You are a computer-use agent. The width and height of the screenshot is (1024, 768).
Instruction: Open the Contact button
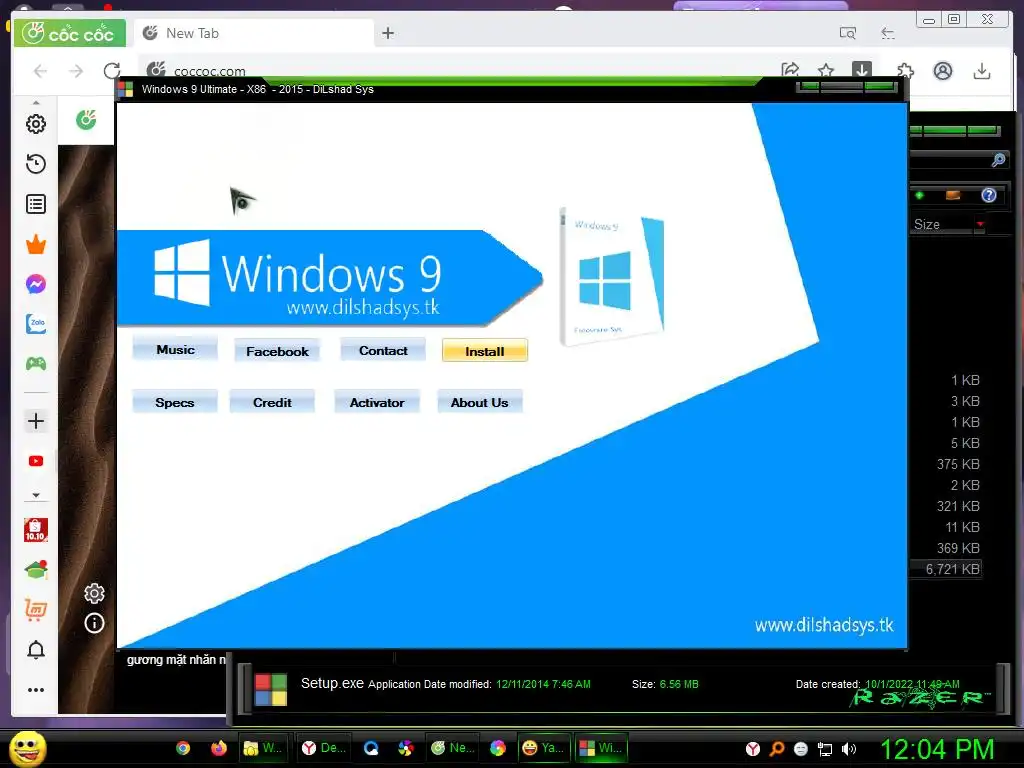pos(383,350)
